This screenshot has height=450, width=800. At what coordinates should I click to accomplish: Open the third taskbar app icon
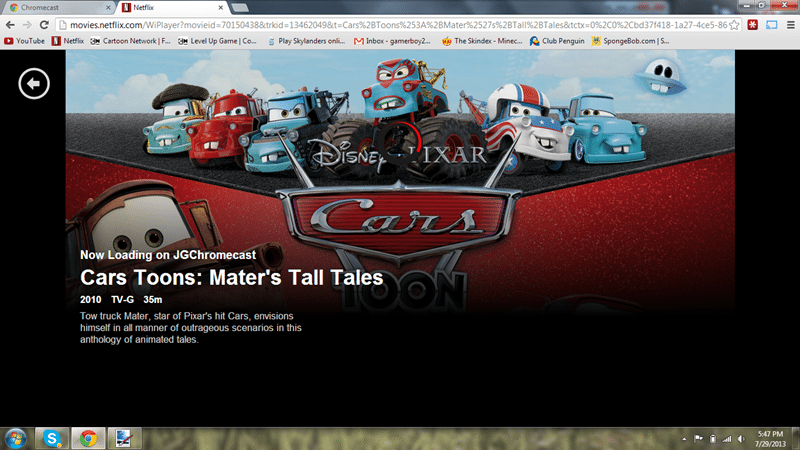[x=124, y=438]
